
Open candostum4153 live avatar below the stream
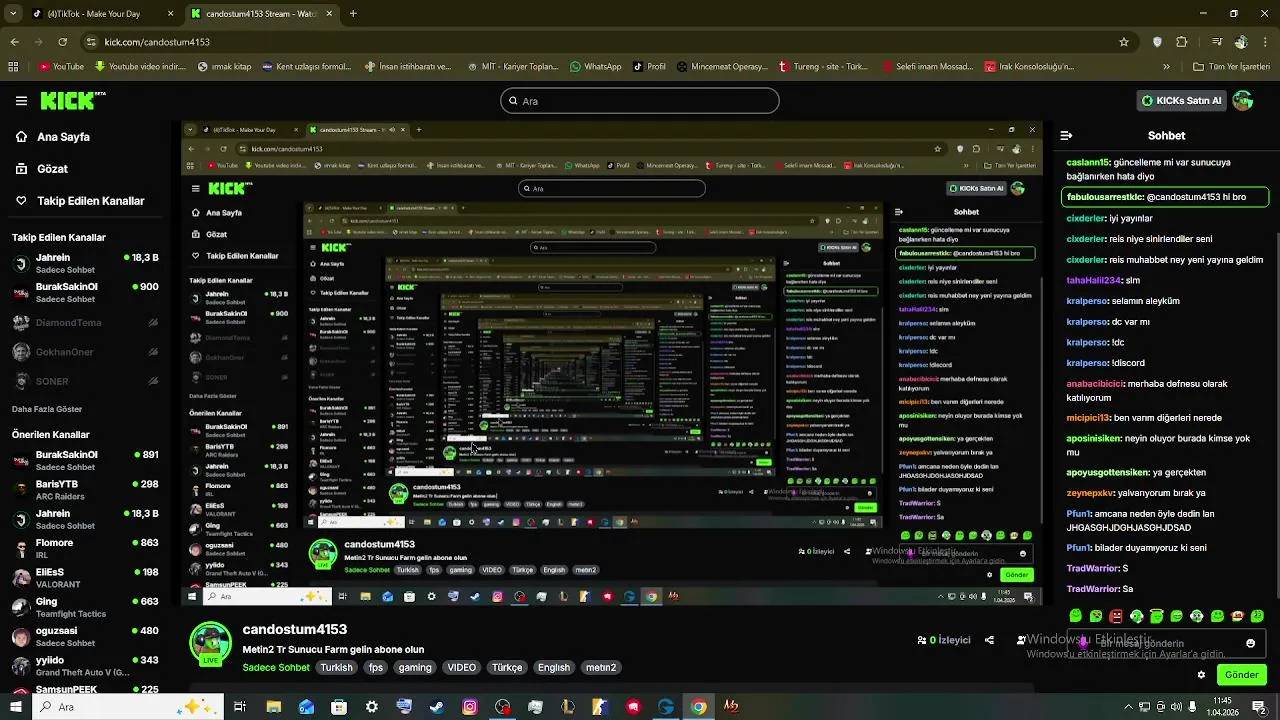(x=211, y=644)
